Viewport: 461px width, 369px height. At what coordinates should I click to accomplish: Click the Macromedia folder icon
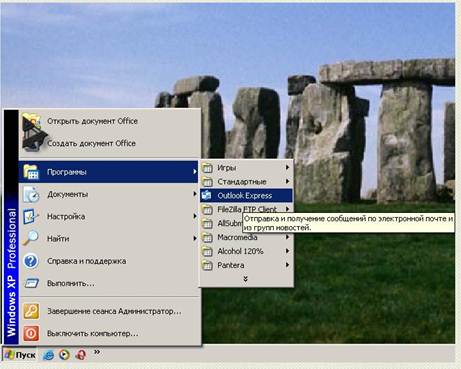point(207,238)
